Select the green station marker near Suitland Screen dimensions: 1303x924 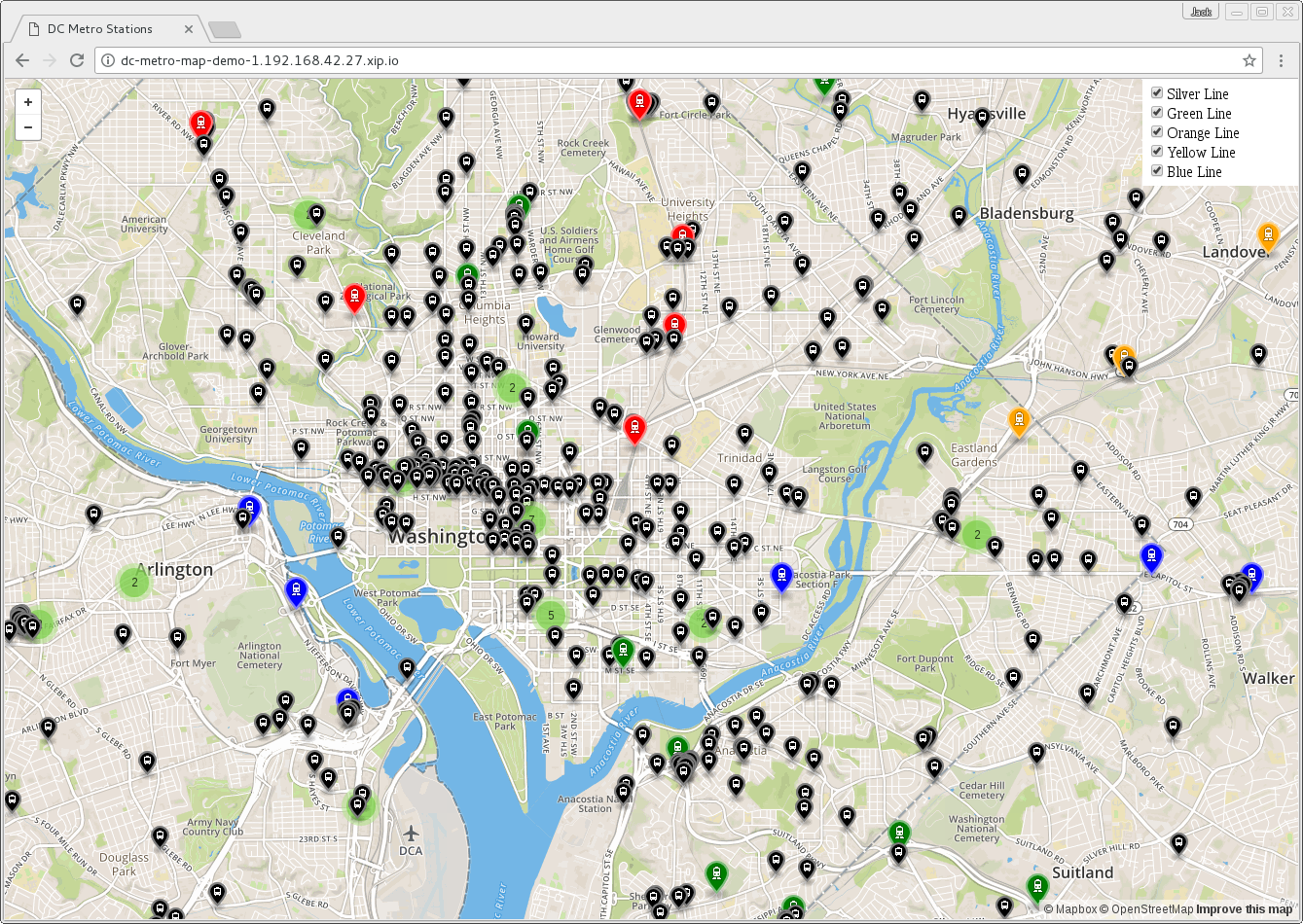(x=1037, y=887)
